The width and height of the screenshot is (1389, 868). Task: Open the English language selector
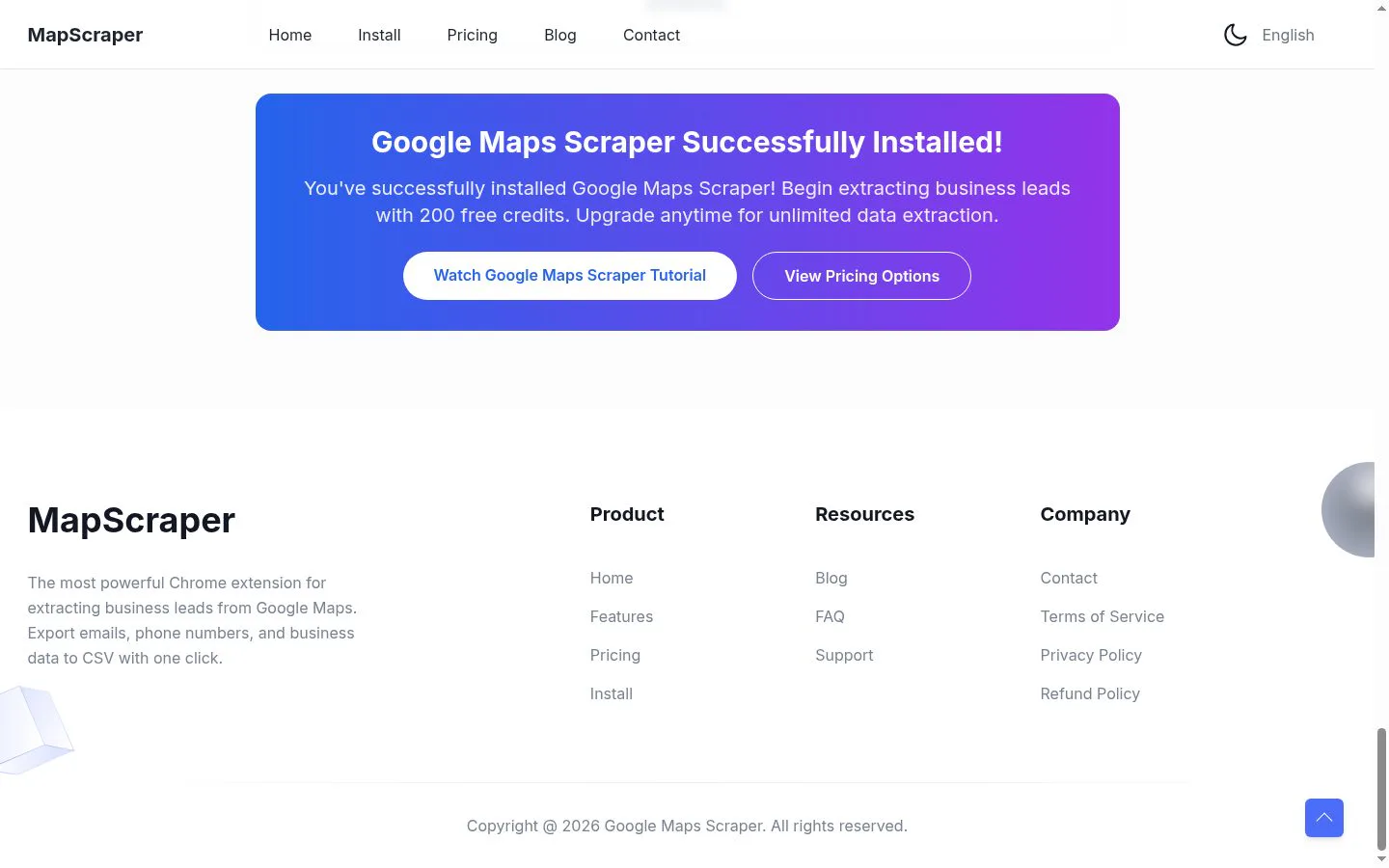pyautogui.click(x=1288, y=36)
